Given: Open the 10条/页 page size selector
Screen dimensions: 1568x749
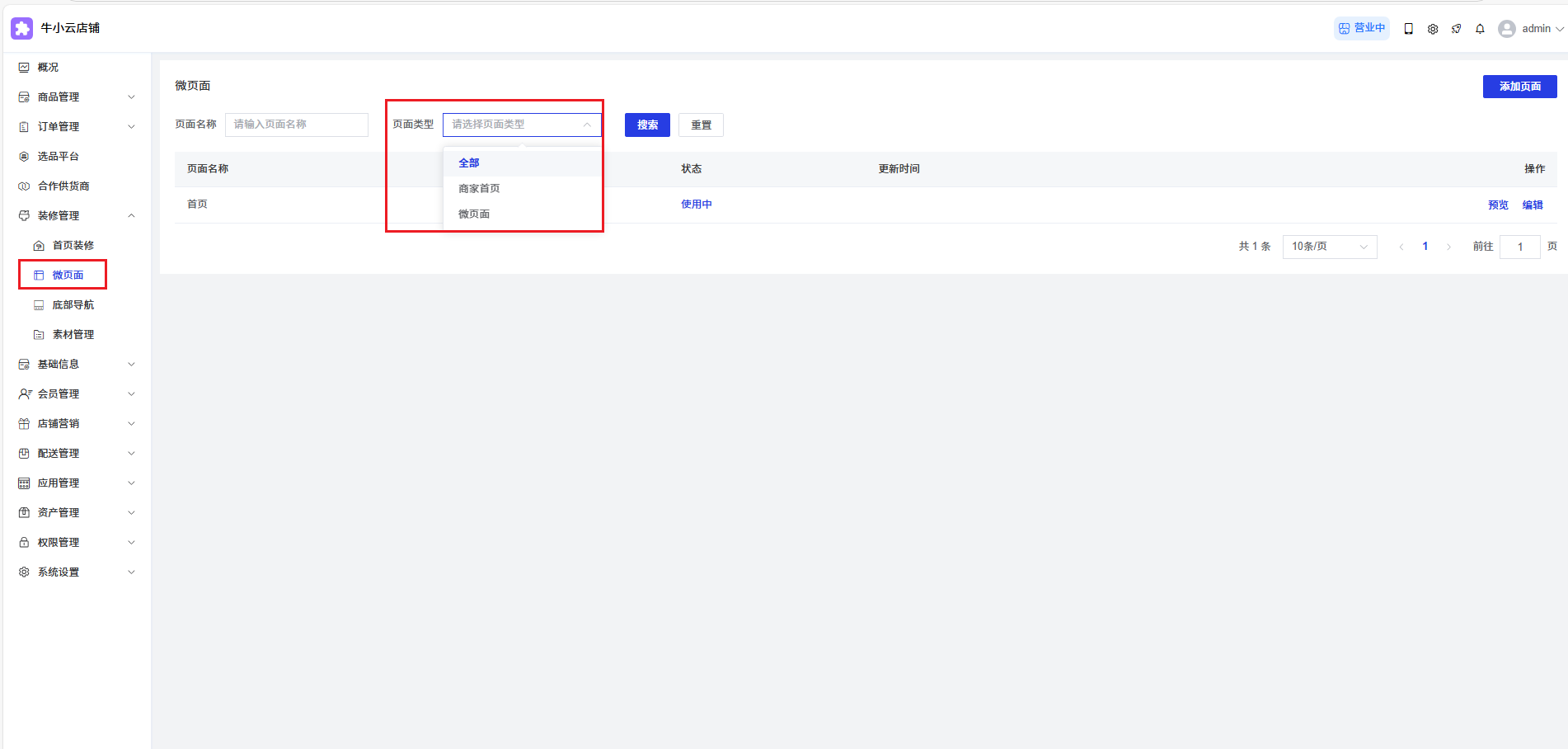Looking at the screenshot, I should pos(1329,247).
